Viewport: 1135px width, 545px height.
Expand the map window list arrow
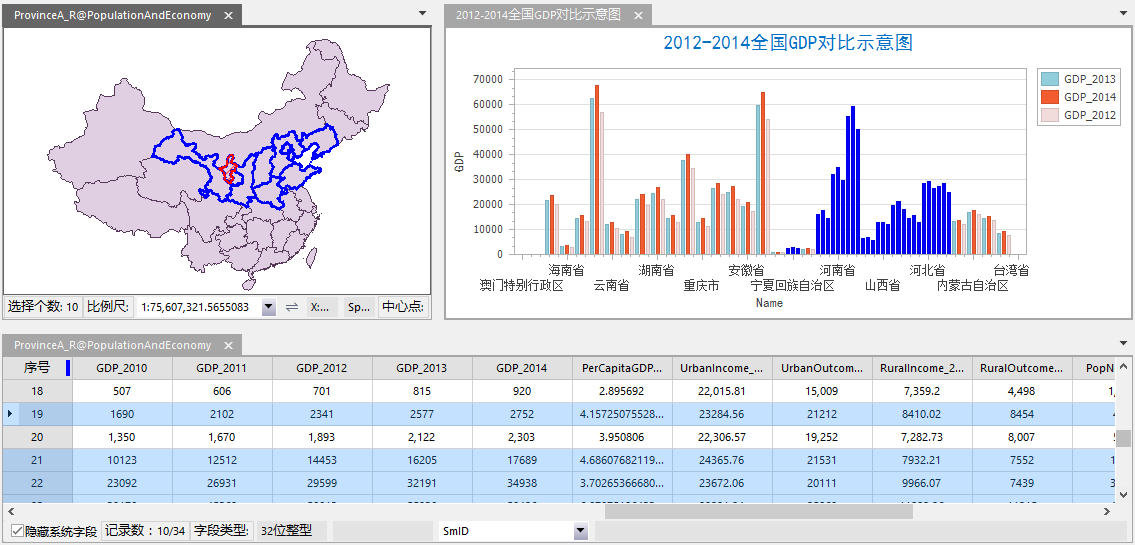[424, 14]
